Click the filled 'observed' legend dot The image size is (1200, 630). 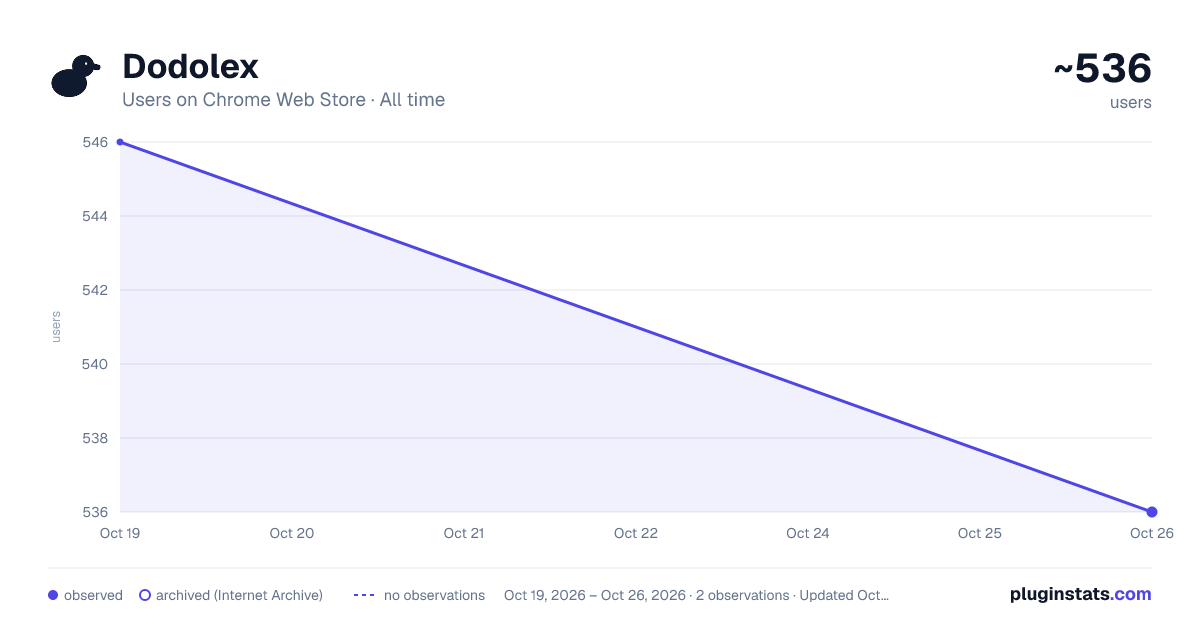(x=53, y=595)
